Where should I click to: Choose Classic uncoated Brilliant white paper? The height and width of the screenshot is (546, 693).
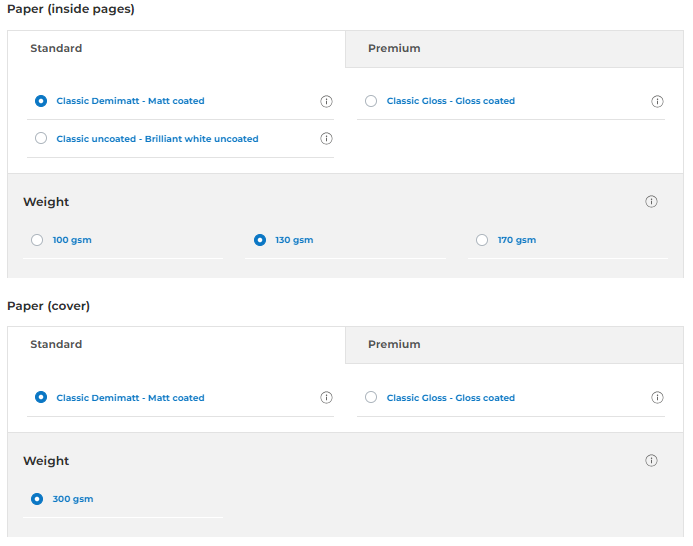tap(41, 139)
